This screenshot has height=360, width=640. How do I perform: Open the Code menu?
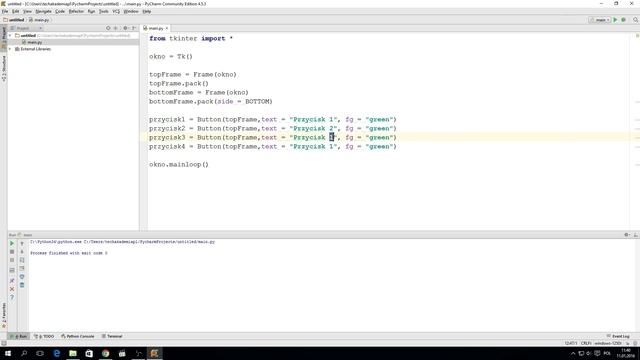tap(60, 11)
